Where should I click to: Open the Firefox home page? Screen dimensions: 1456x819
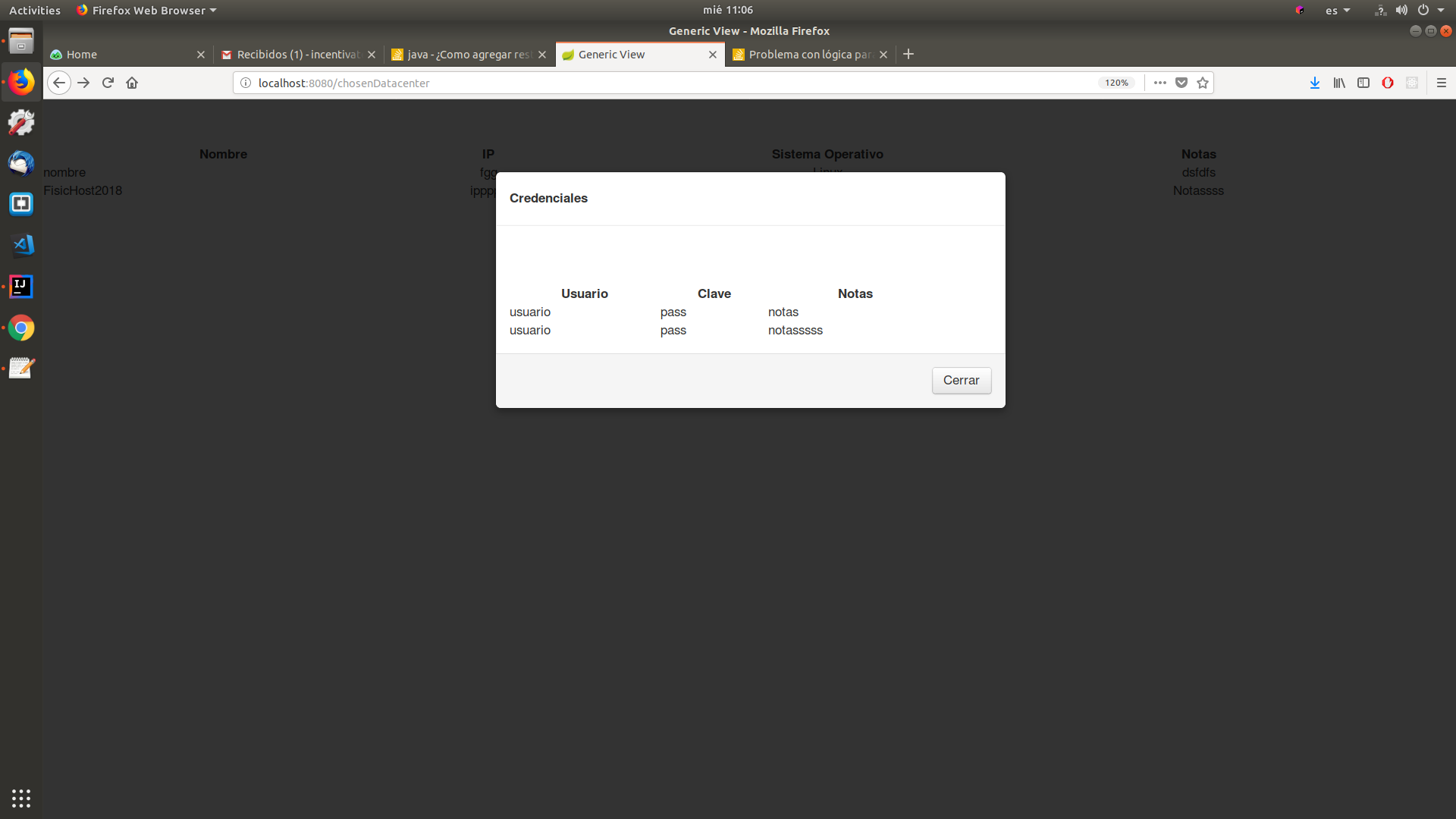[132, 83]
